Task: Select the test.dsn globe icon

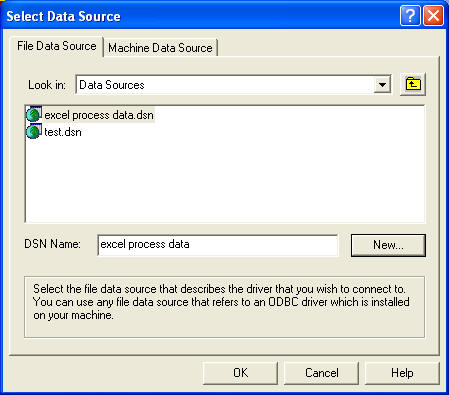Action: pos(34,131)
